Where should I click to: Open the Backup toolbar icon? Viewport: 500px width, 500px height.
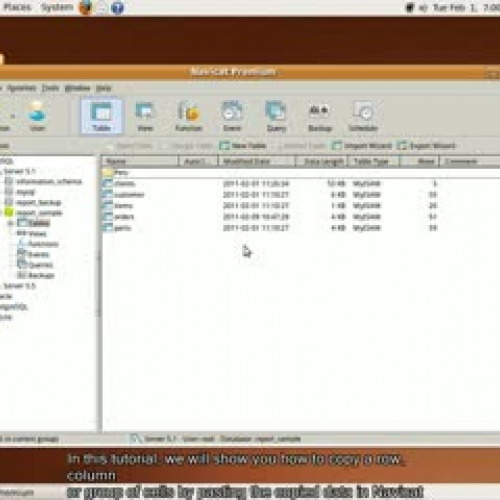click(x=320, y=116)
